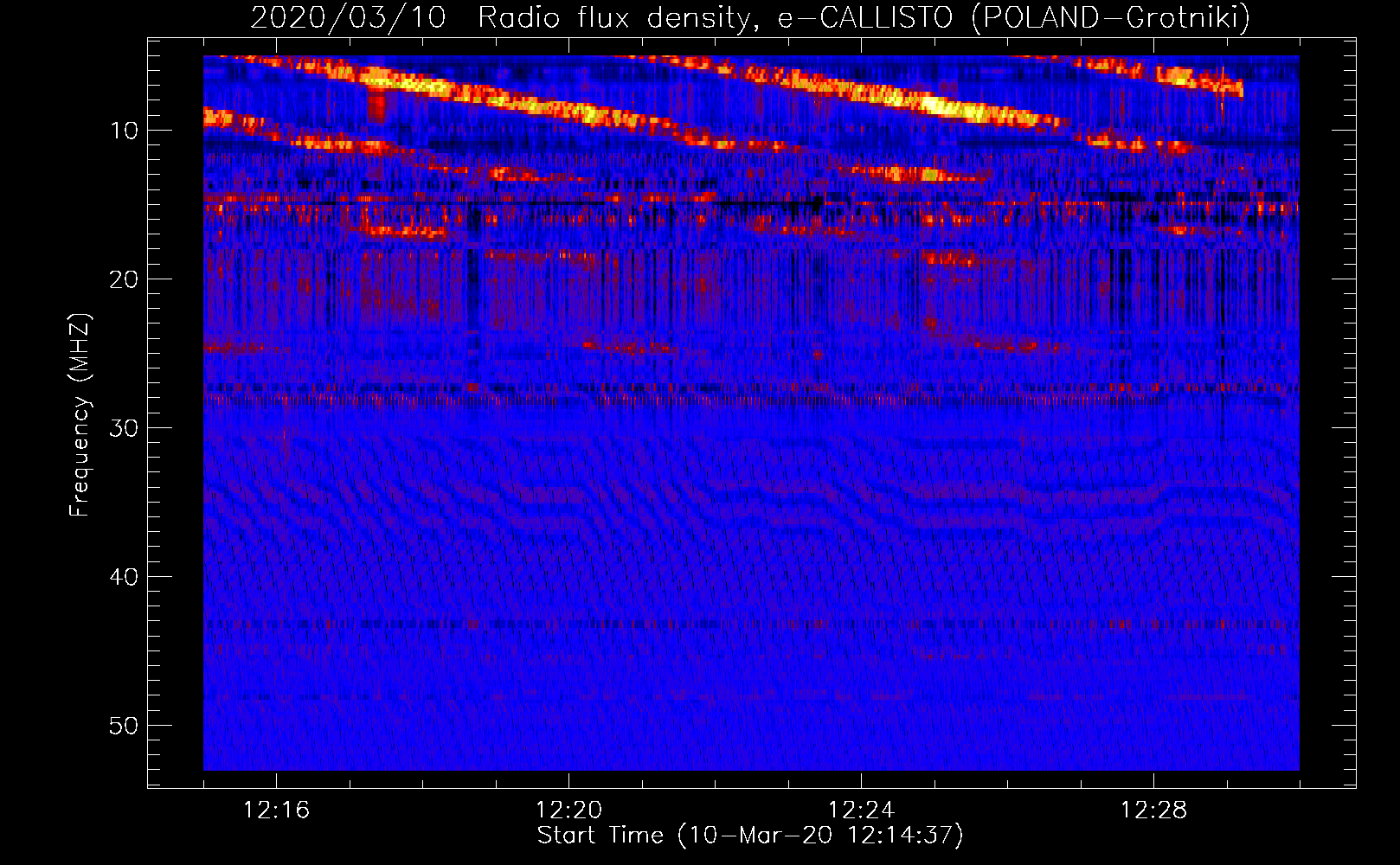This screenshot has width=1400, height=865.
Task: Select the Frequency (MHZ) axis label
Action: pyautogui.click(x=80, y=415)
